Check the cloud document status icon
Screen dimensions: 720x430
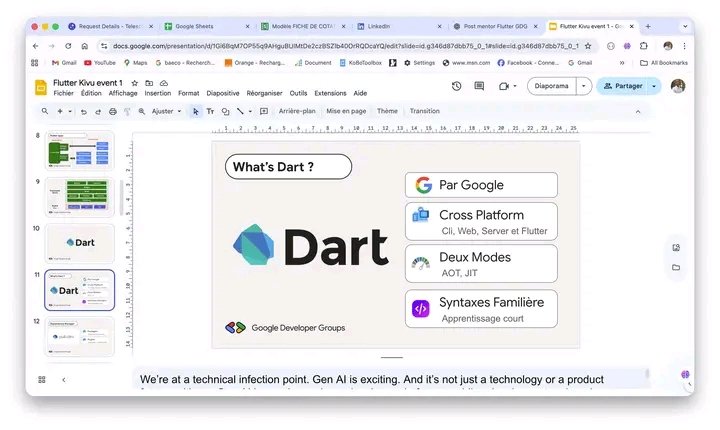(164, 83)
